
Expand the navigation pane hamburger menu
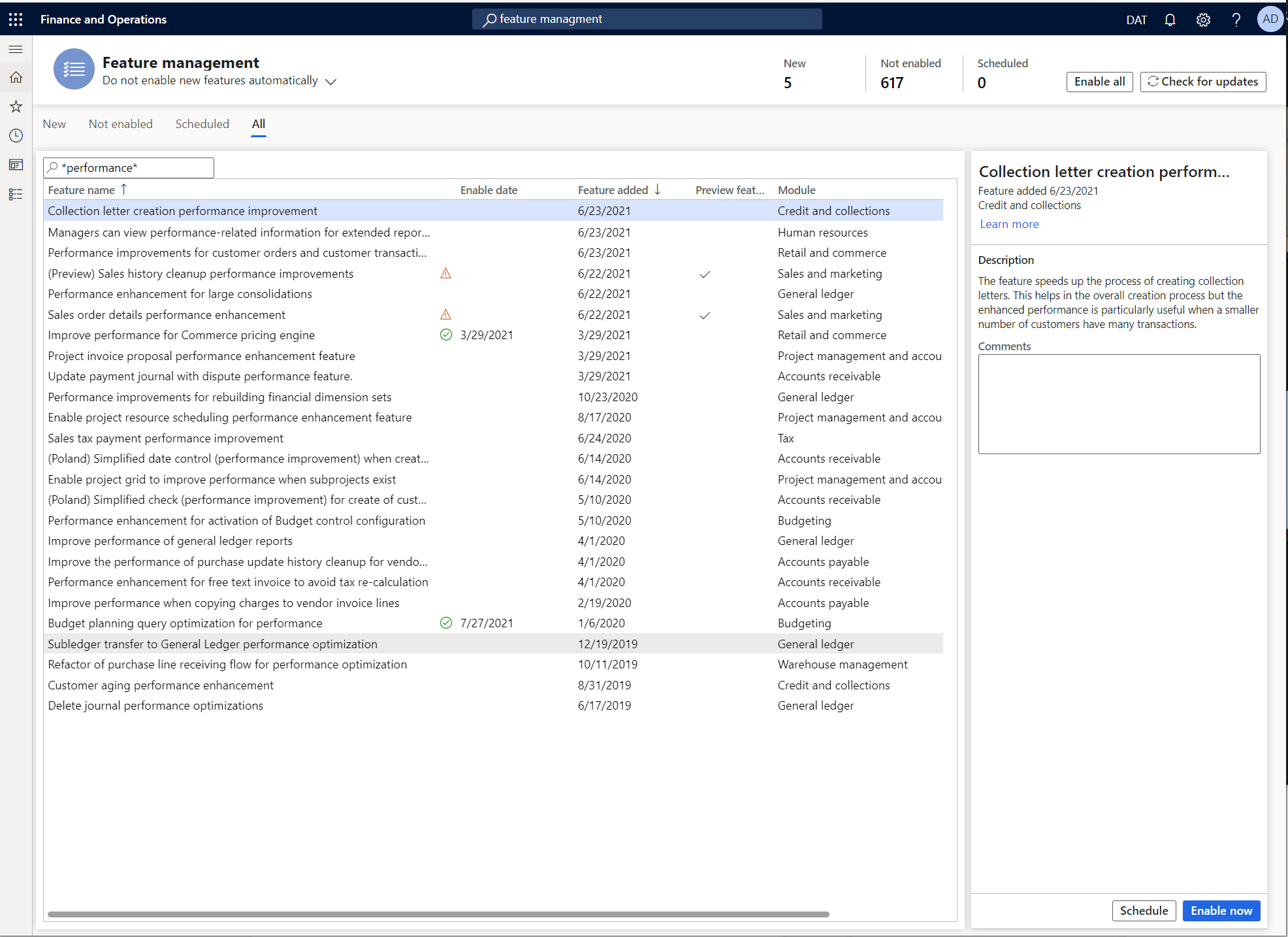[x=16, y=49]
